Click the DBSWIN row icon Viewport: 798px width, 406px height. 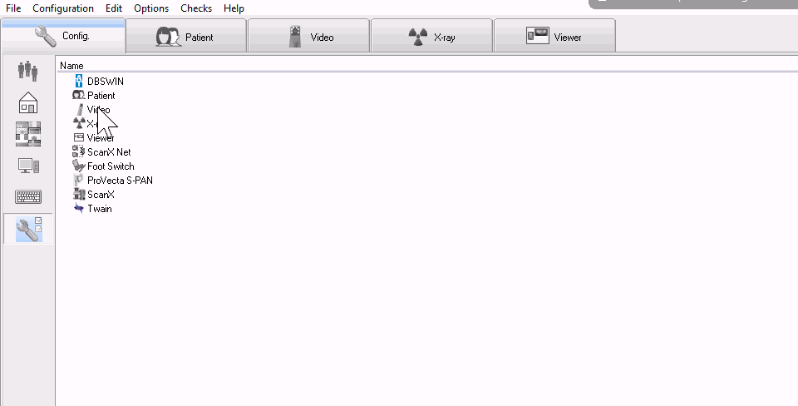[79, 81]
